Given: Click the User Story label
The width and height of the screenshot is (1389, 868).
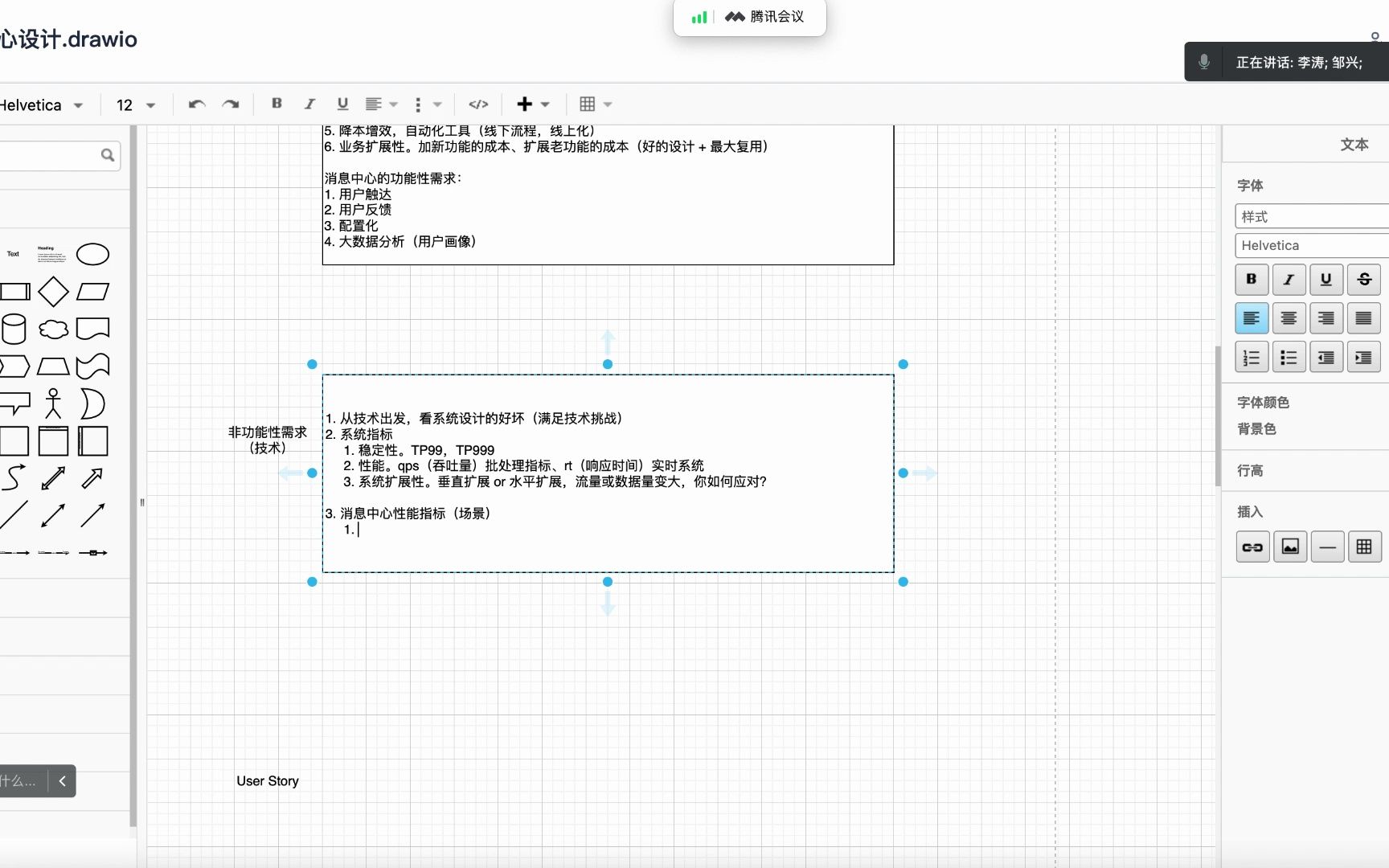Looking at the screenshot, I should click(x=268, y=781).
